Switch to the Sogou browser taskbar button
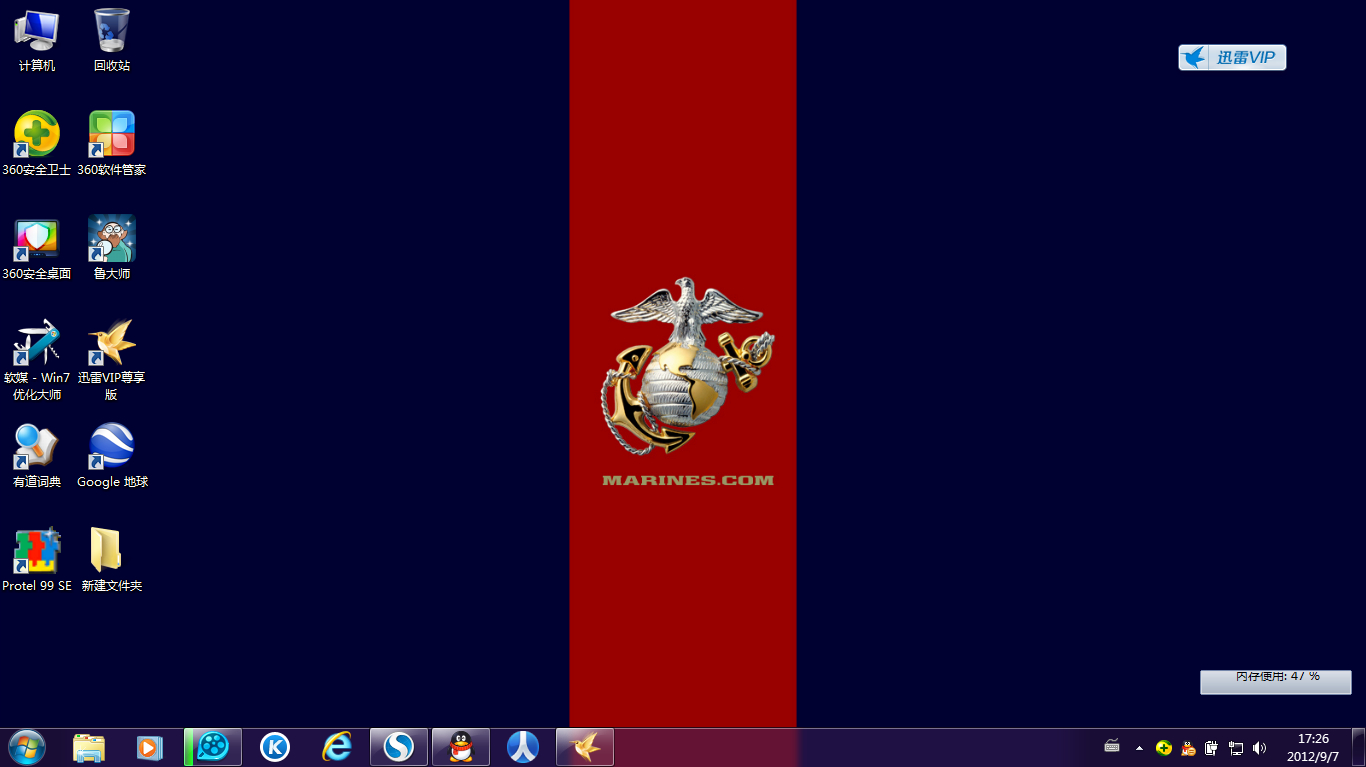The width and height of the screenshot is (1366, 767). pos(399,747)
